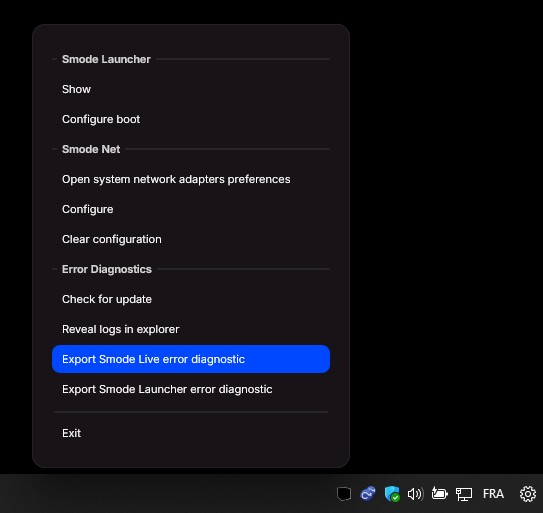
Task: Click Check for update
Action: (191, 299)
